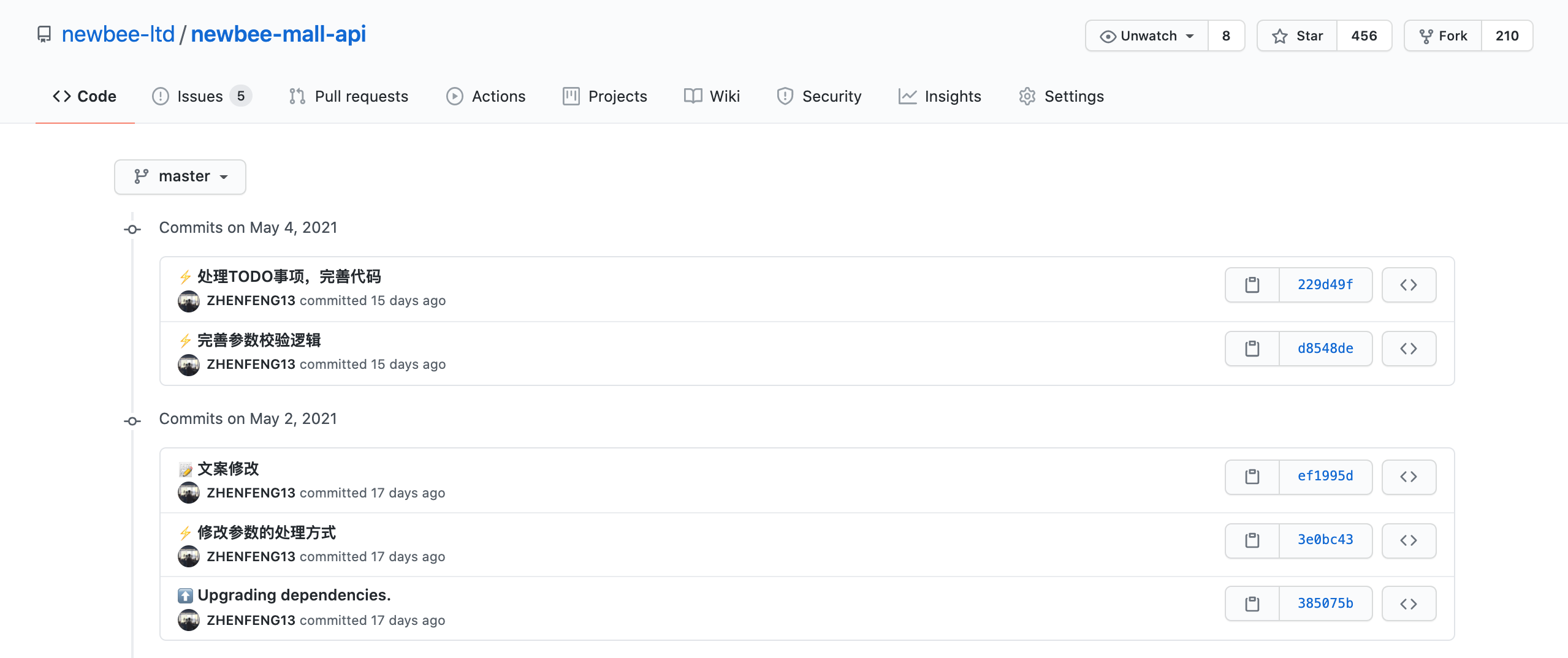The image size is (1568, 658).
Task: Browse repository at commit 229d49f
Action: pyautogui.click(x=1409, y=285)
